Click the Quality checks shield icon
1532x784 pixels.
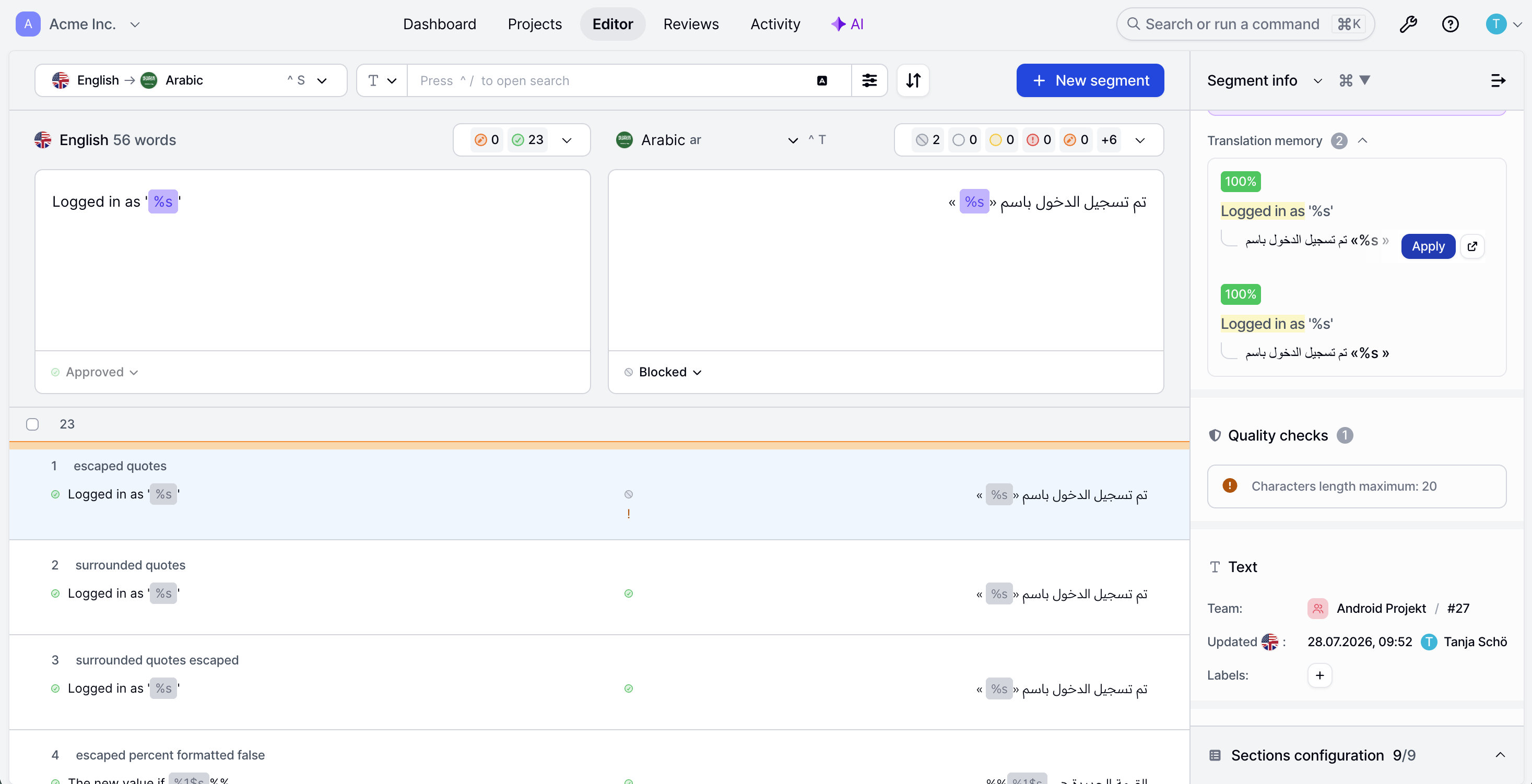1215,436
